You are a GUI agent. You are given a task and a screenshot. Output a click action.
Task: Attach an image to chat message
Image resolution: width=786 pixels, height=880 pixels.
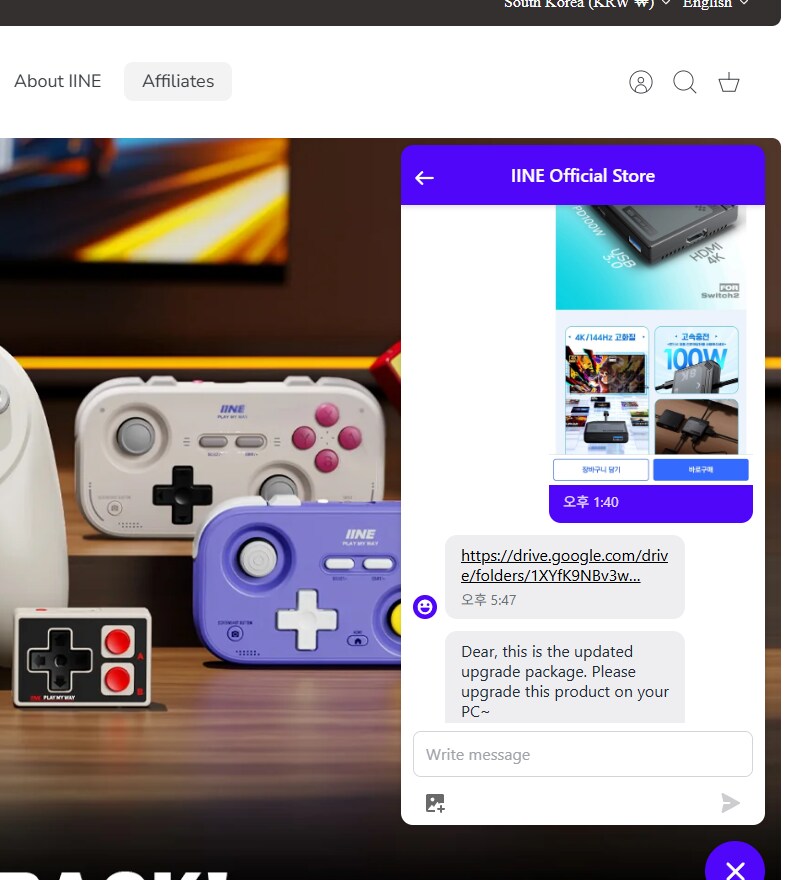pyautogui.click(x=435, y=803)
